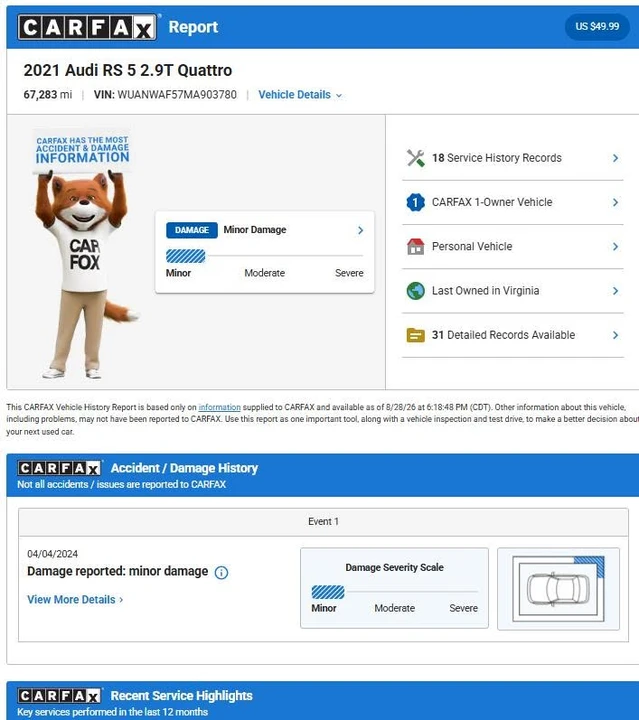Image resolution: width=639 pixels, height=720 pixels.
Task: Click the VIN number WUANWAF57MA903780
Action: tap(177, 95)
